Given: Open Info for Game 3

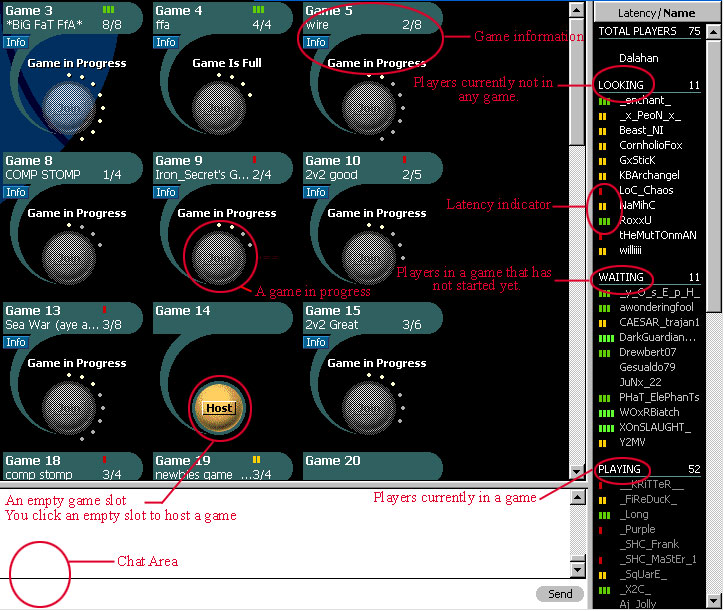Looking at the screenshot, I should [x=16, y=43].
